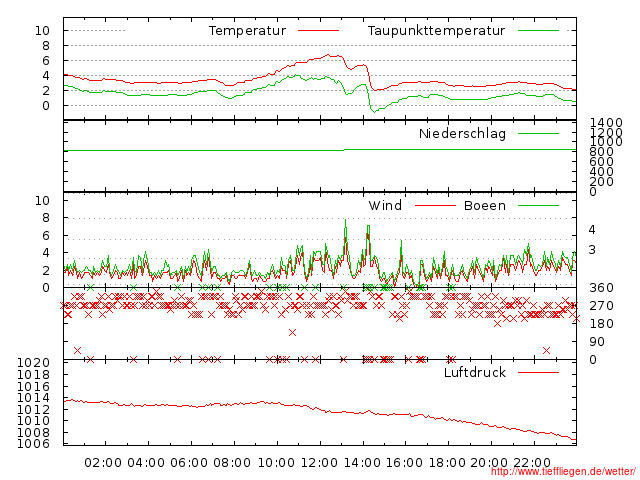
Task: Click the 1400 precipitation axis label
Action: pyautogui.click(x=606, y=123)
